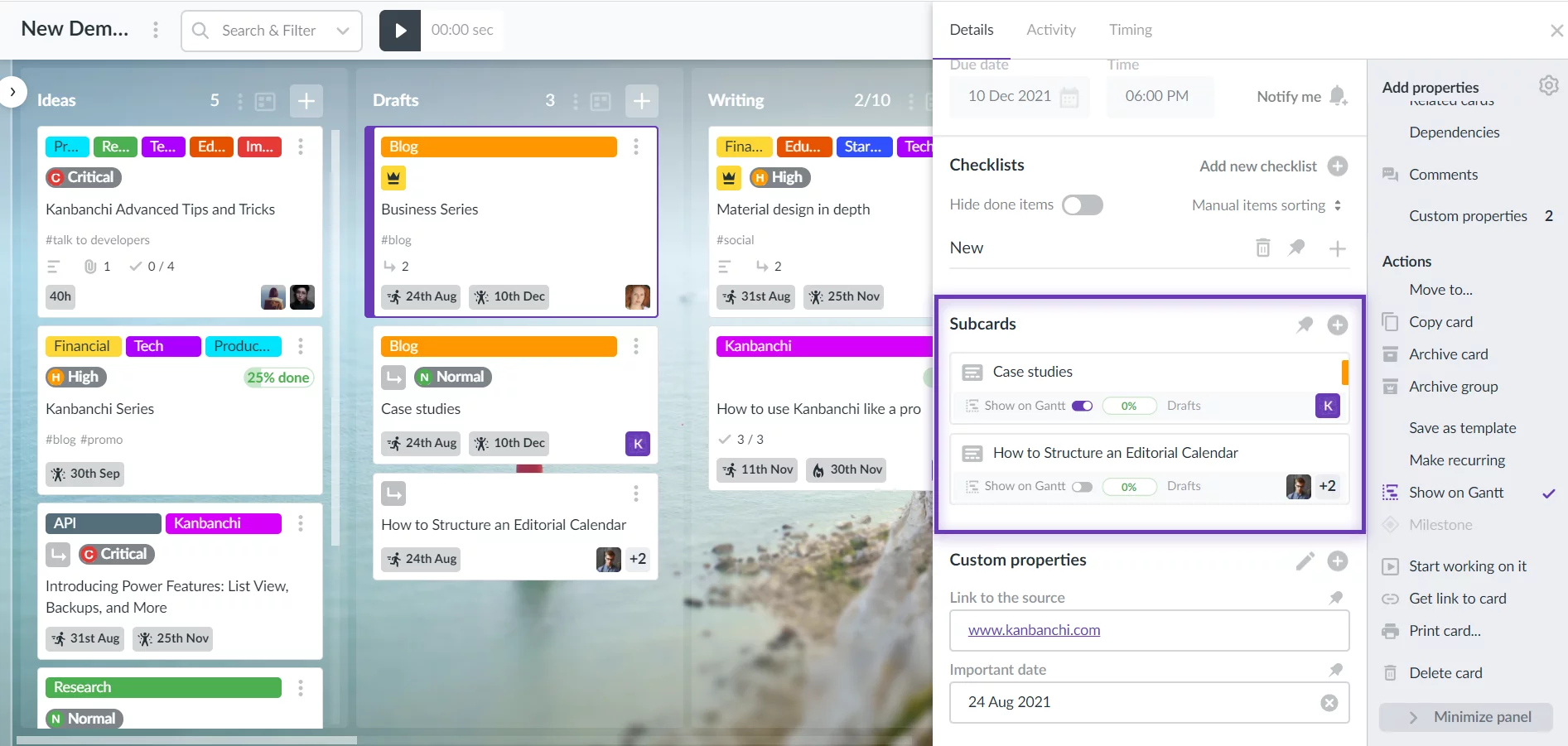Edit the 06:00 PM time field
1568x746 pixels.
point(1160,96)
